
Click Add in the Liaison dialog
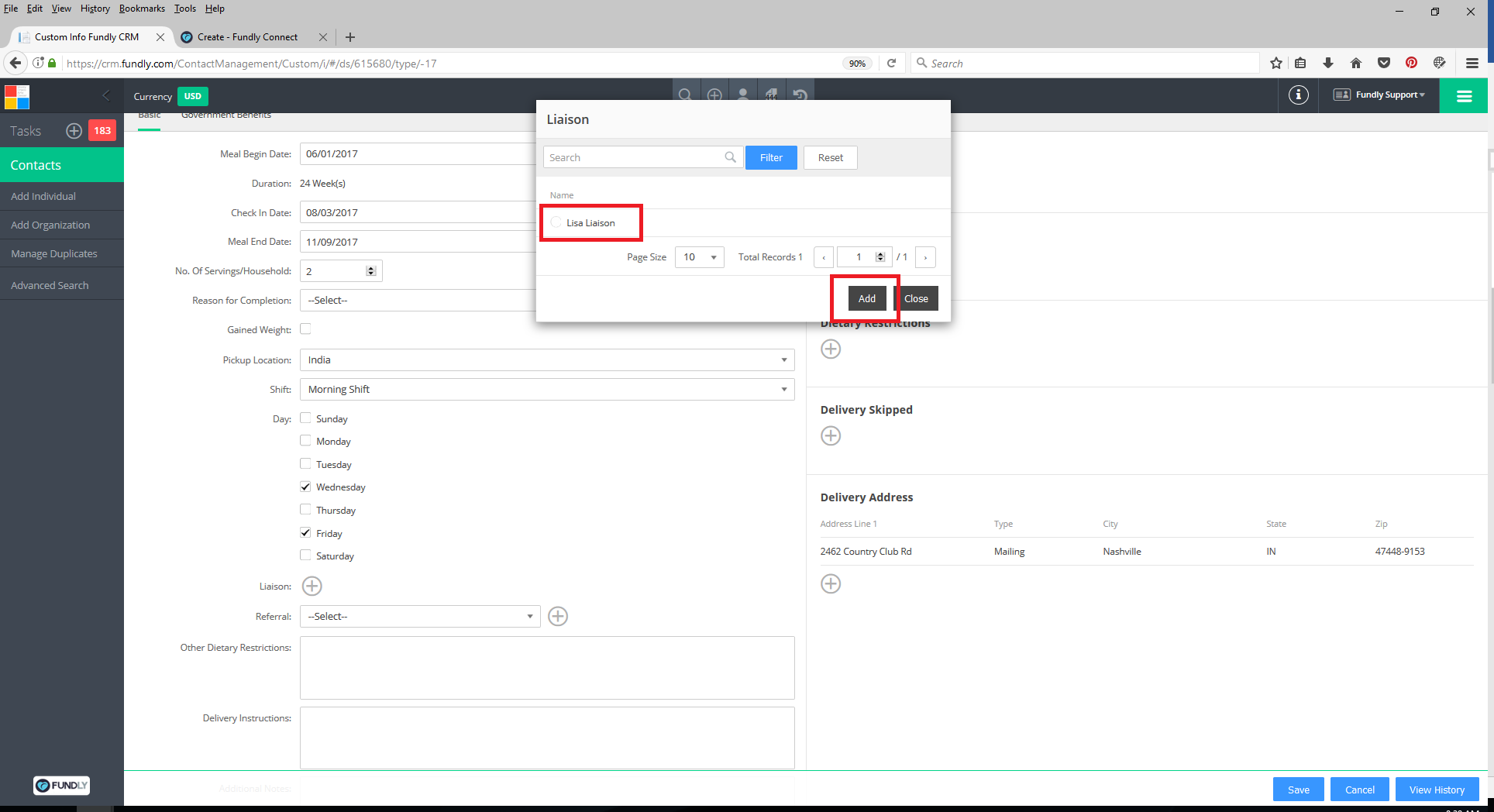867,299
